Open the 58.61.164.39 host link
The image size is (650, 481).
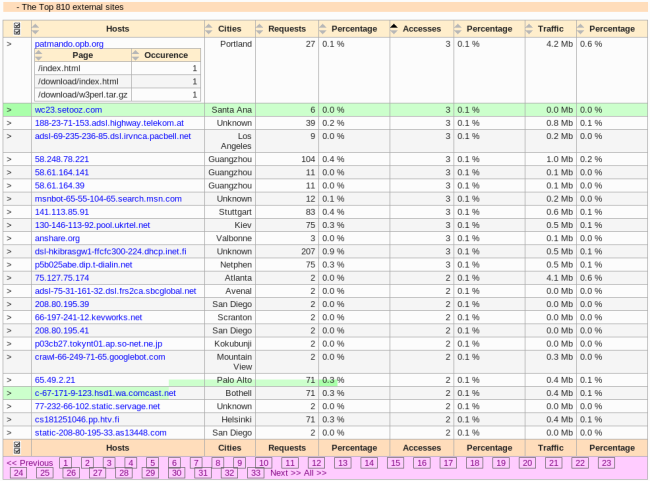60,186
